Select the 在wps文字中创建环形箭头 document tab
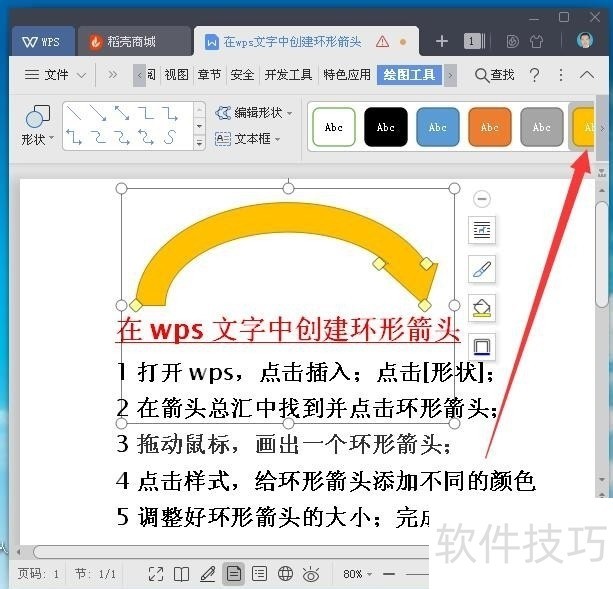 [x=306, y=41]
